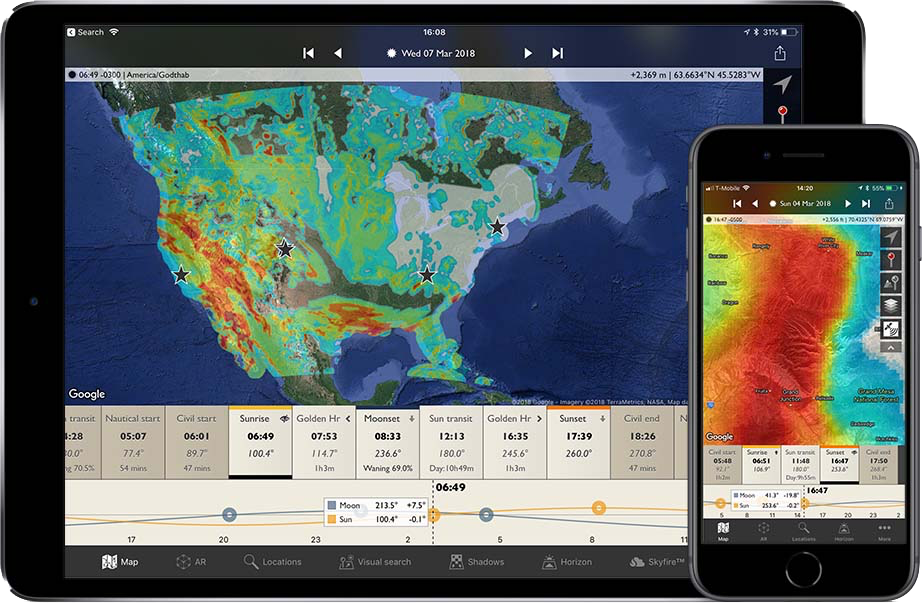Tap iPhone current location arrow icon
This screenshot has height=606, width=922.
891,237
